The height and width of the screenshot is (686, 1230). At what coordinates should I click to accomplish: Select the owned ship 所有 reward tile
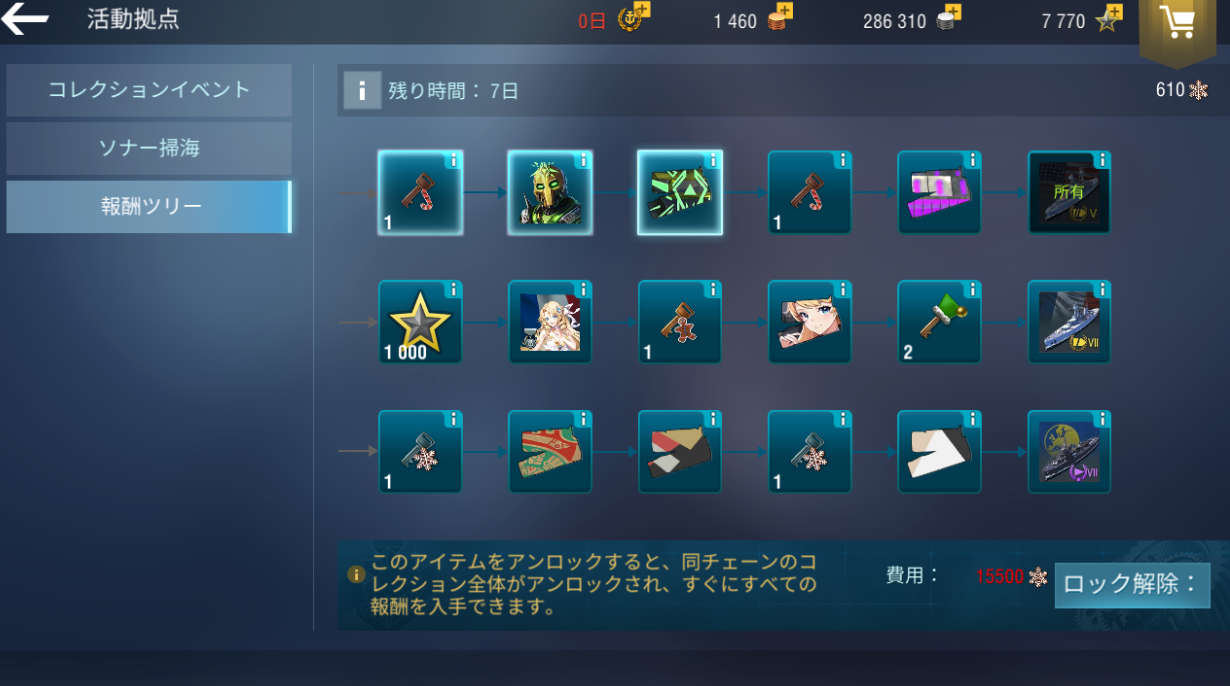click(1070, 192)
